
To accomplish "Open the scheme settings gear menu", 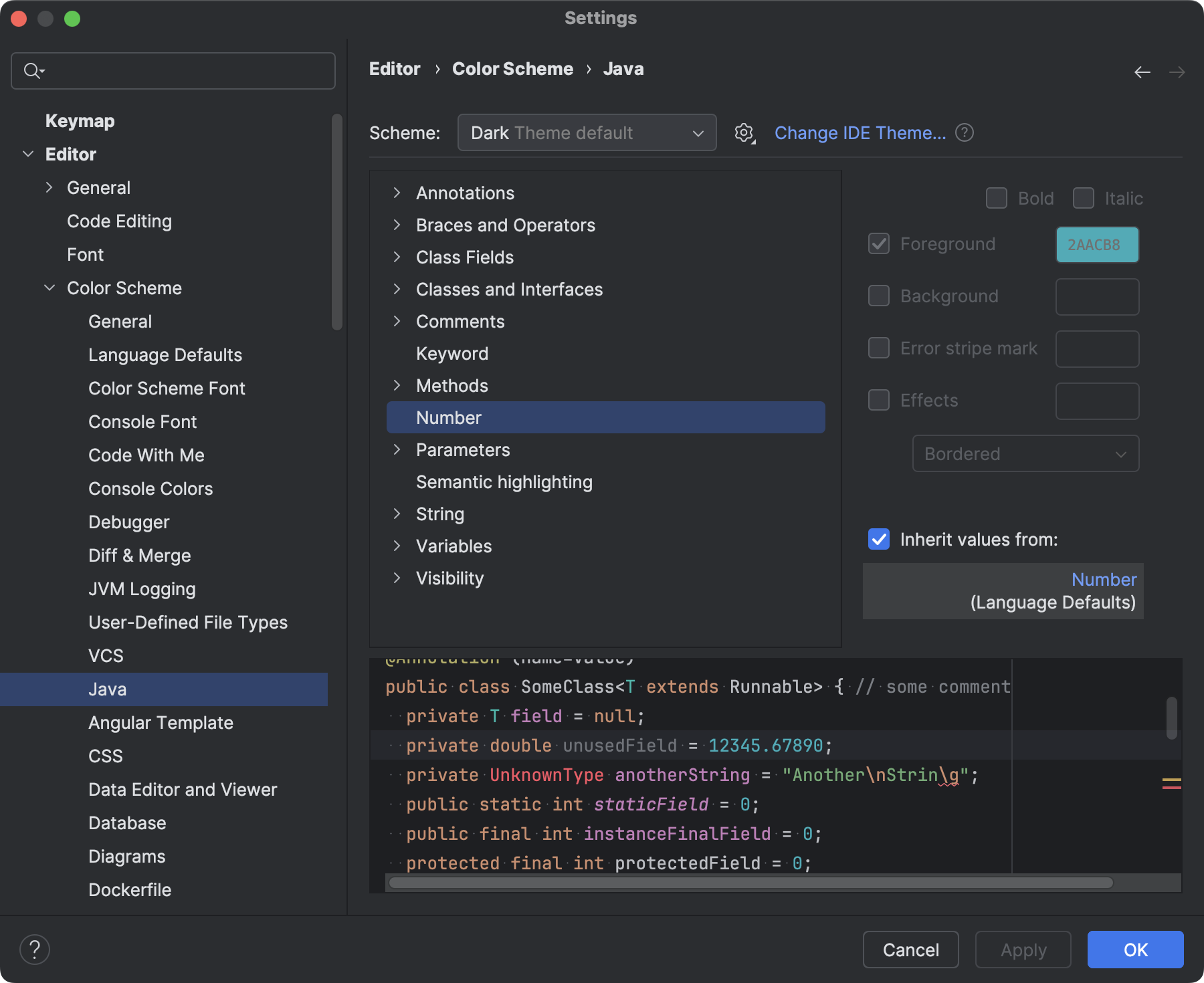I will pyautogui.click(x=744, y=132).
